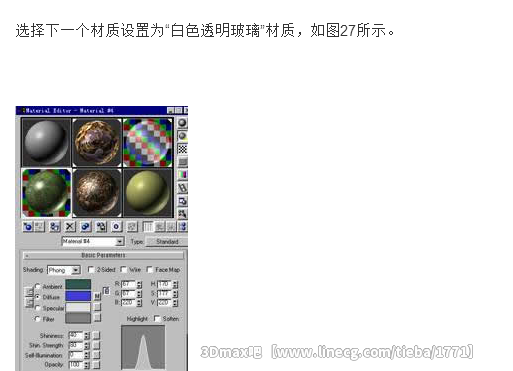This screenshot has height=371, width=513.
Task: Click the R value spinner
Action: pyautogui.click(x=139, y=285)
